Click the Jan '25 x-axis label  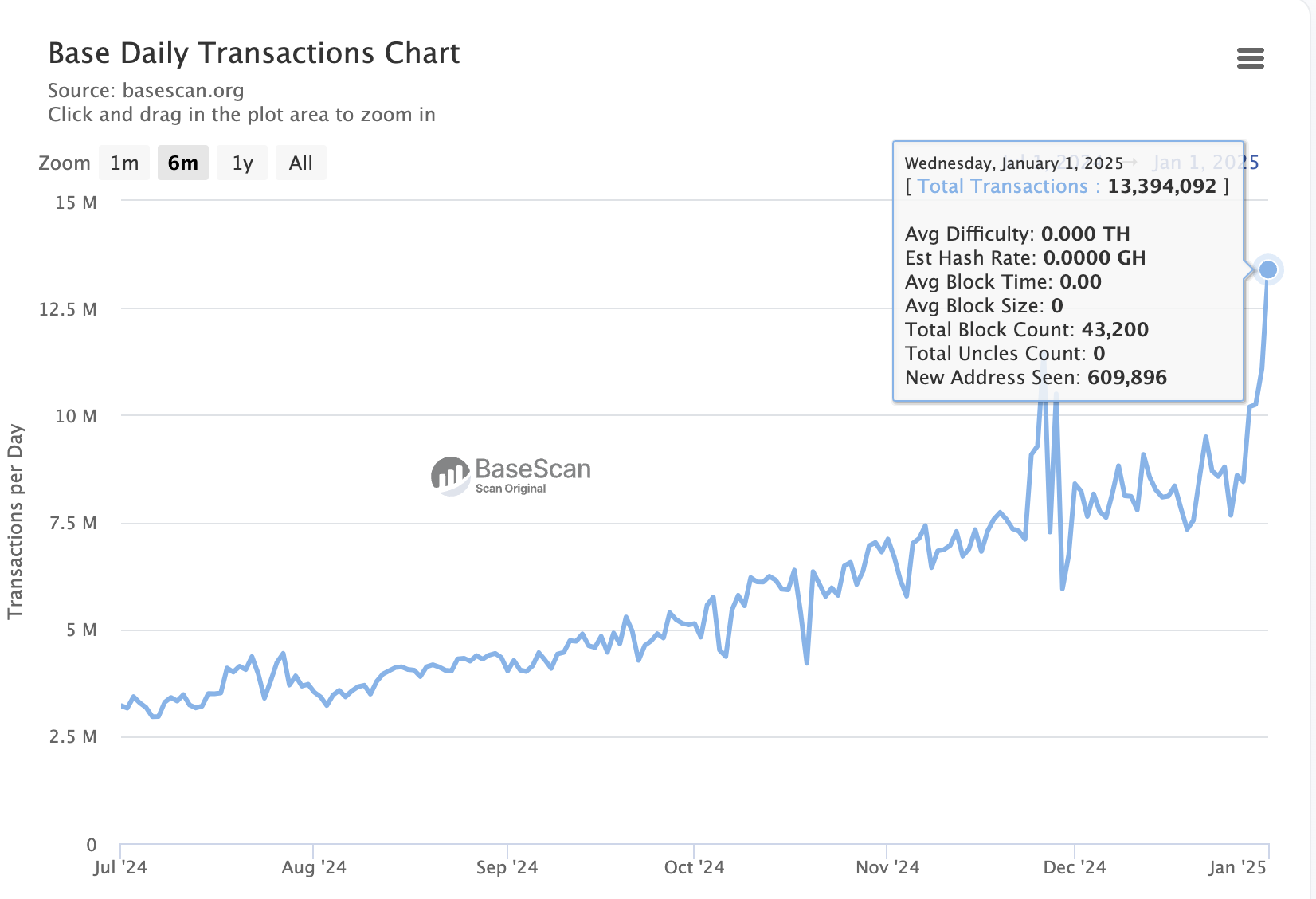click(1237, 867)
